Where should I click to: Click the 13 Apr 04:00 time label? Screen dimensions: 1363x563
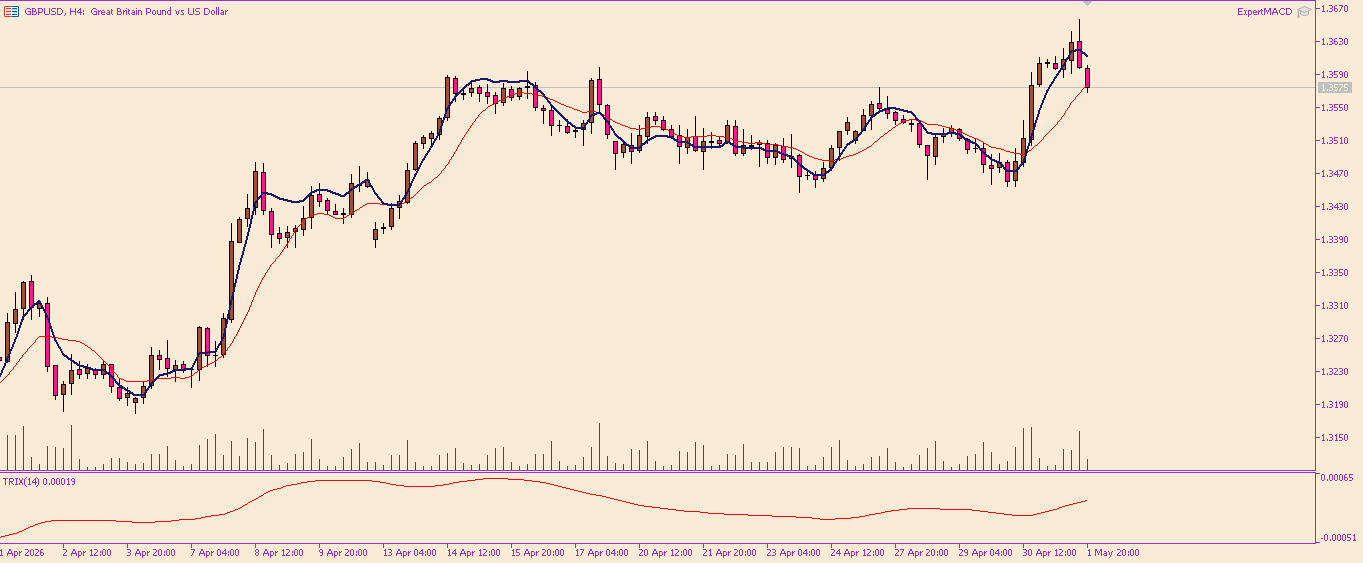tap(410, 552)
